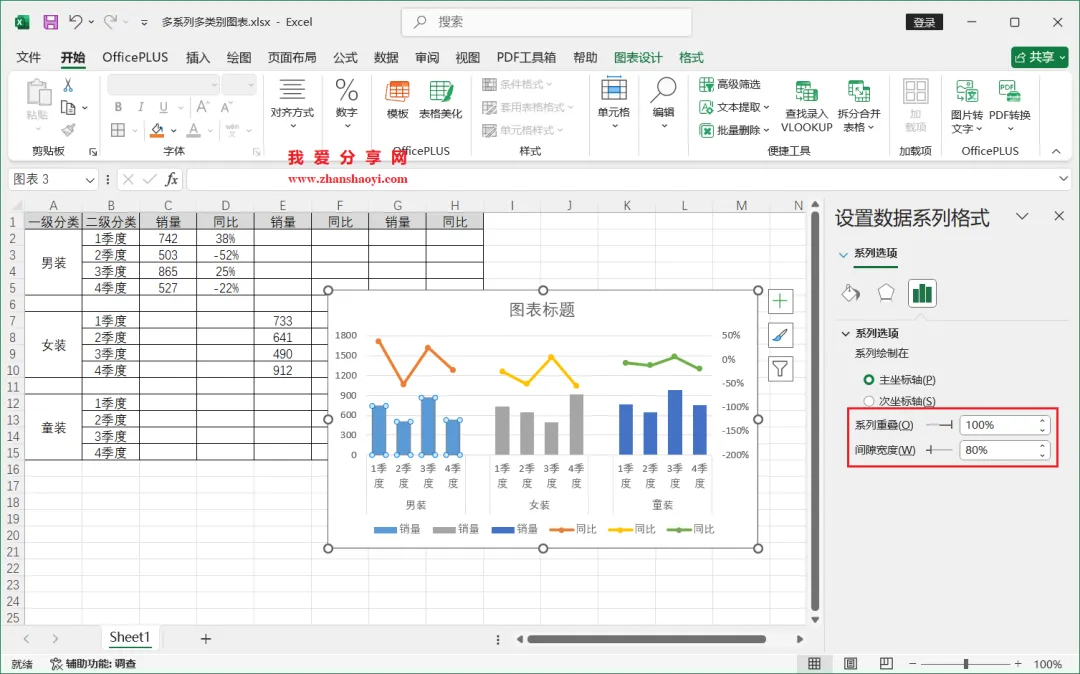Select 次坐标轴 radio button

(x=869, y=401)
